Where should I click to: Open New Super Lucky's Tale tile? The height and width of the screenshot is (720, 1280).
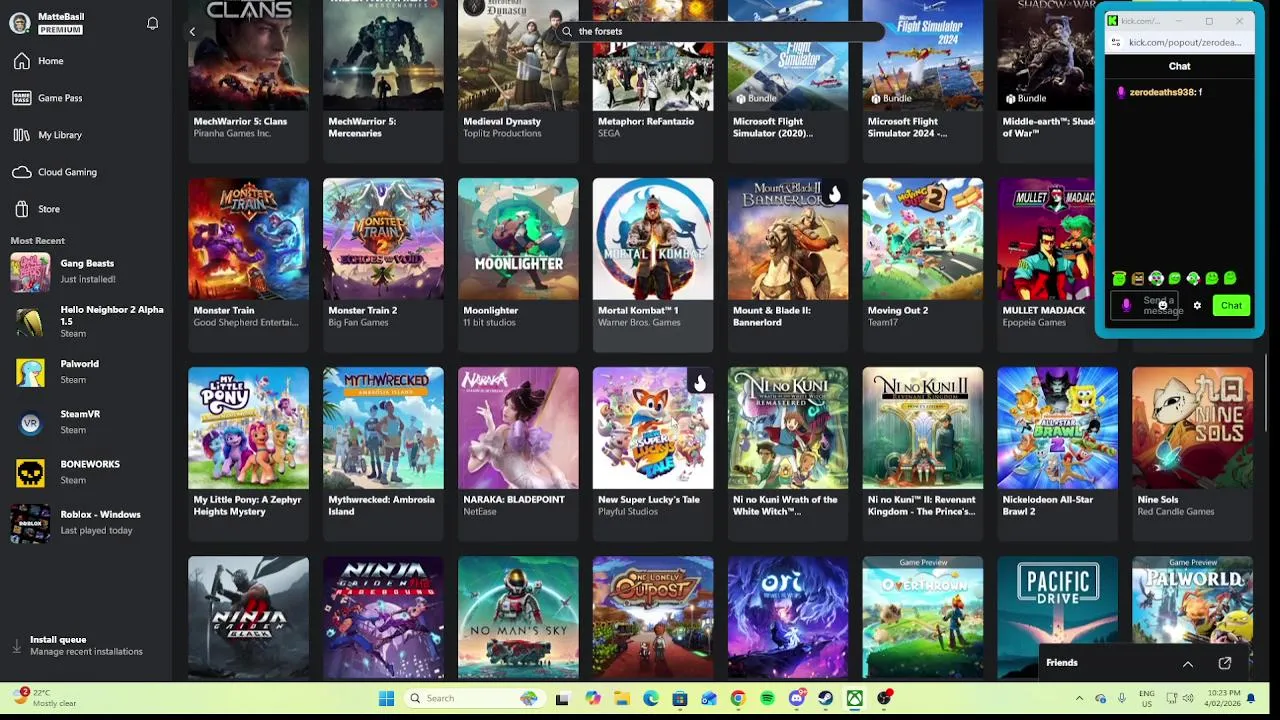(x=653, y=453)
